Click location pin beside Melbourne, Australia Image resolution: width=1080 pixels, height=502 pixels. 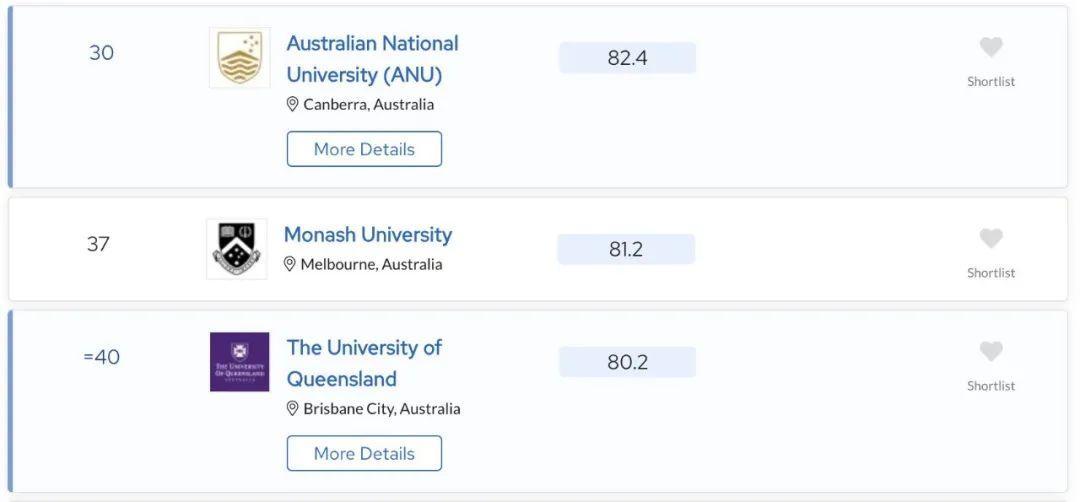tap(290, 264)
